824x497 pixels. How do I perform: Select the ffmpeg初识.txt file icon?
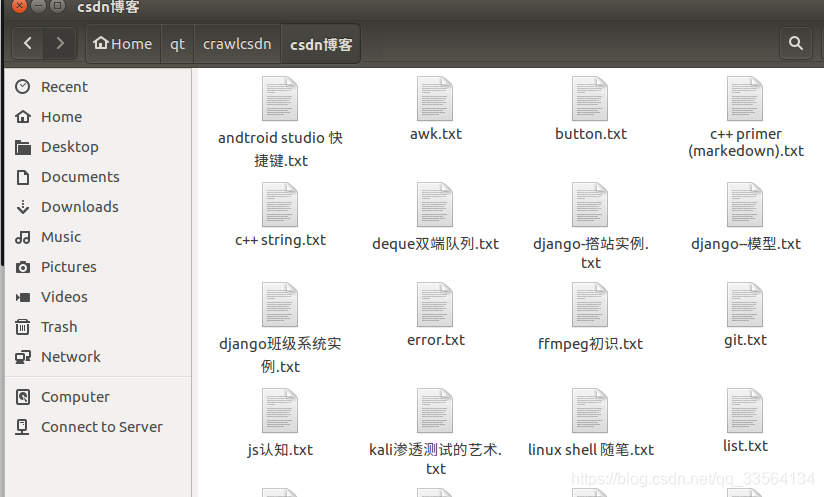(x=590, y=305)
